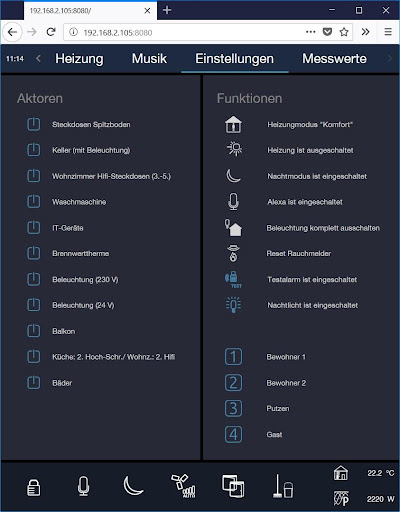Click the satellite AUTO icon in bottom bar

(183, 486)
